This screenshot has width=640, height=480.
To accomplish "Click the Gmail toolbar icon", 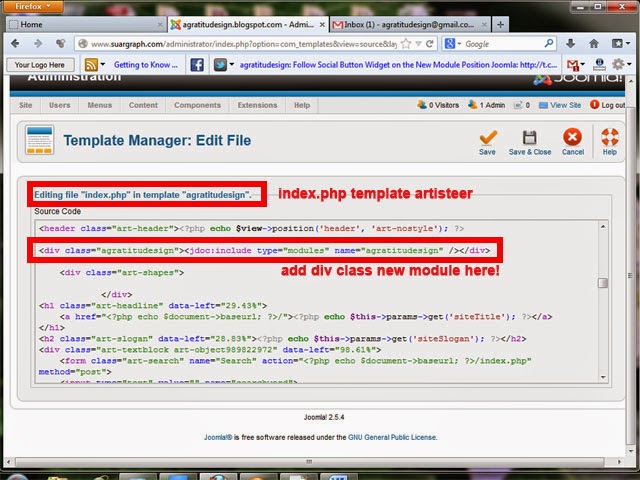I will (573, 64).
